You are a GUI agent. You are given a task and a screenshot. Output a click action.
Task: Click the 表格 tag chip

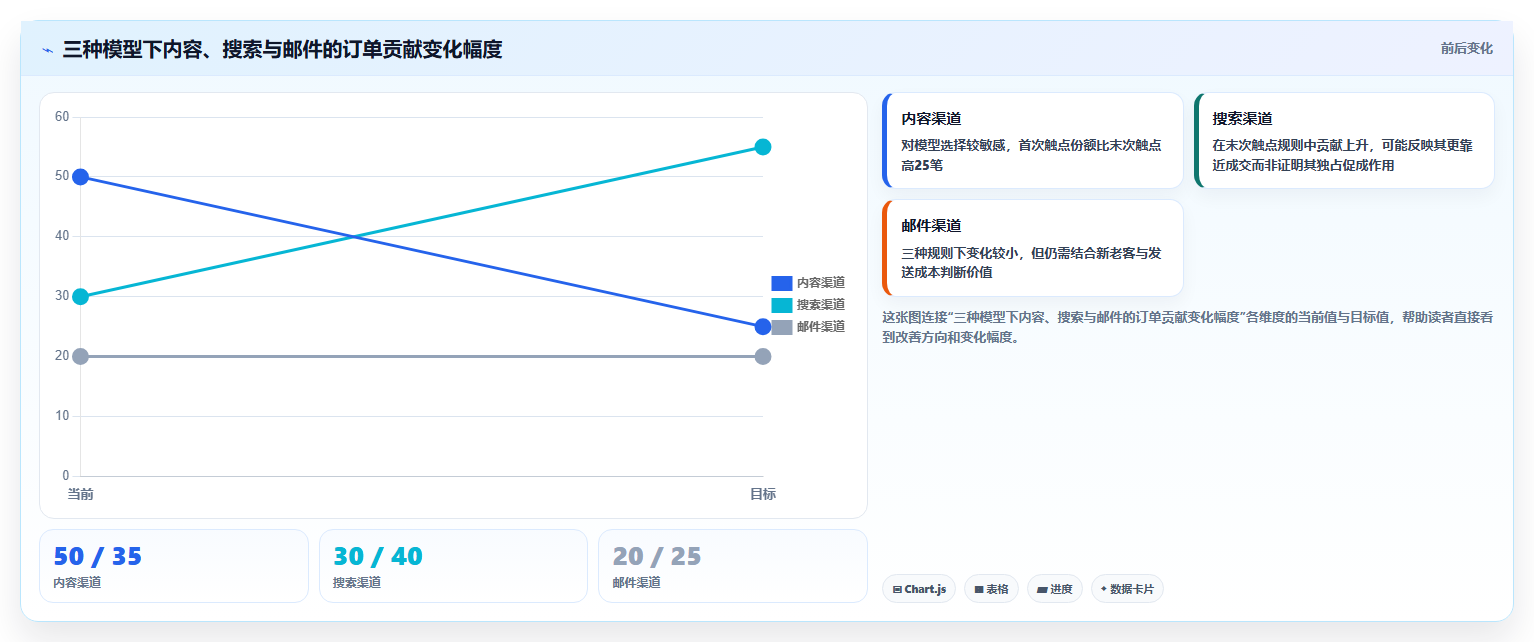(x=991, y=589)
